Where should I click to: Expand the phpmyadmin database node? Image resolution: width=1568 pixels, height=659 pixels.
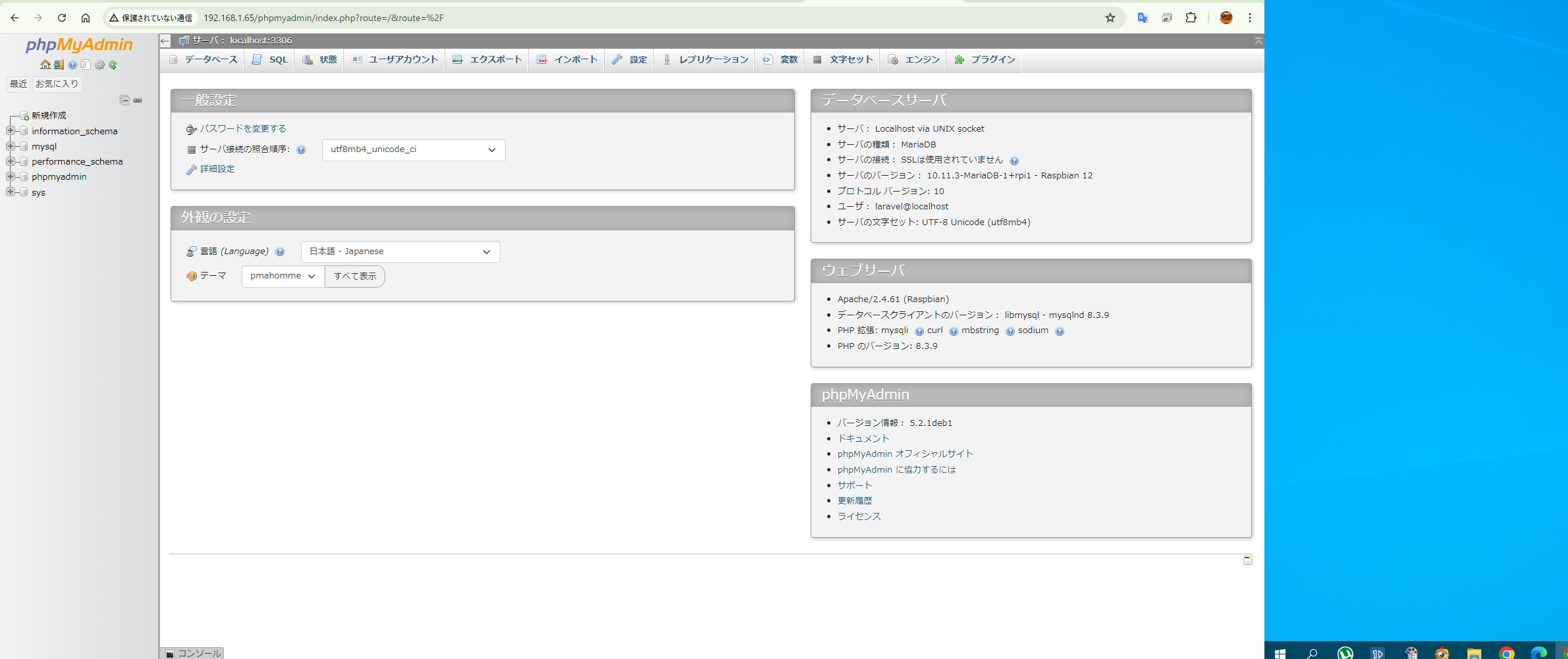click(11, 176)
